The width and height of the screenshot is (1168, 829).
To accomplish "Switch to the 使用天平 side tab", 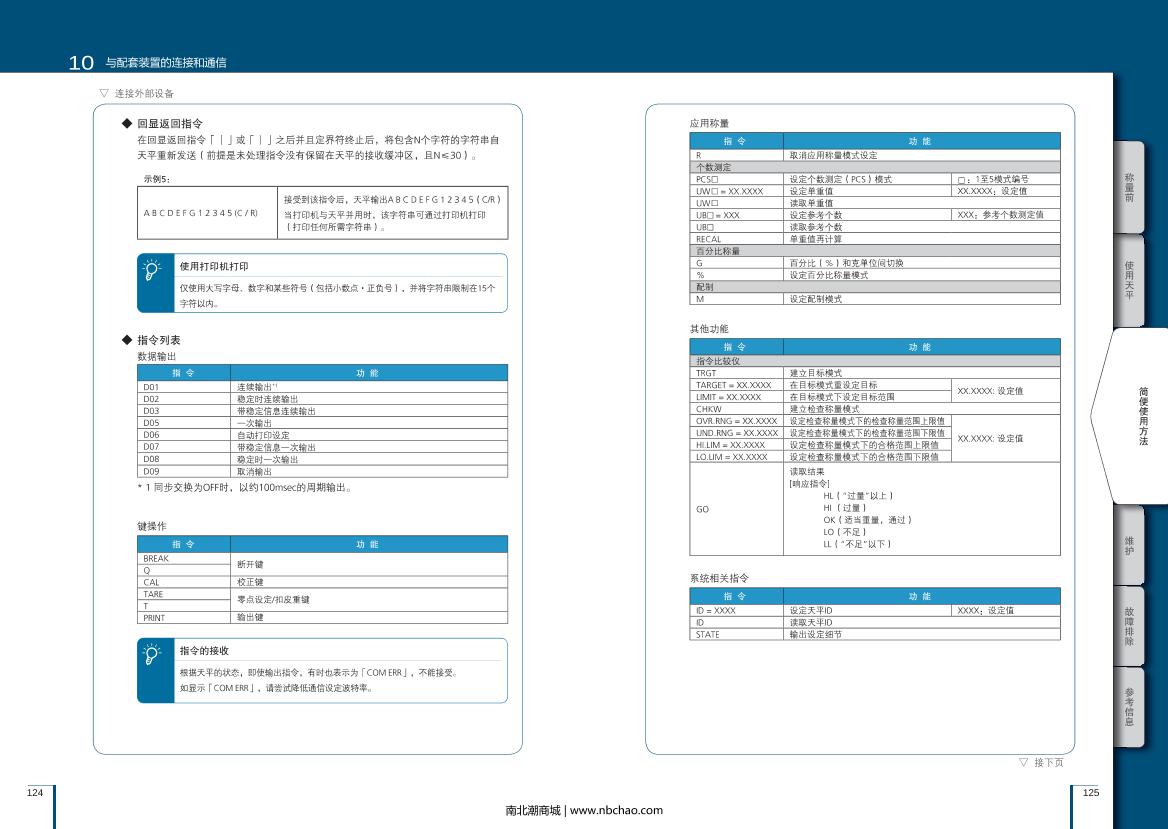I will (x=1129, y=280).
